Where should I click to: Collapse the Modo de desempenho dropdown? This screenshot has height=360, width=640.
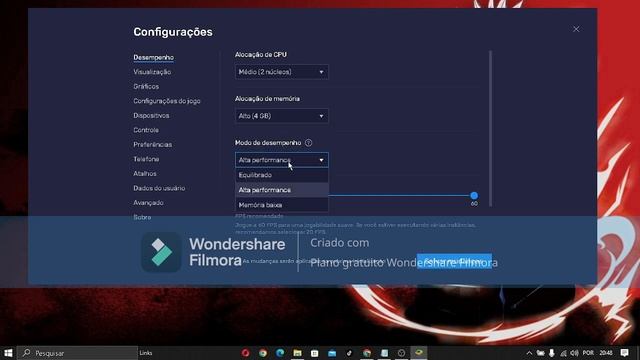click(x=282, y=160)
